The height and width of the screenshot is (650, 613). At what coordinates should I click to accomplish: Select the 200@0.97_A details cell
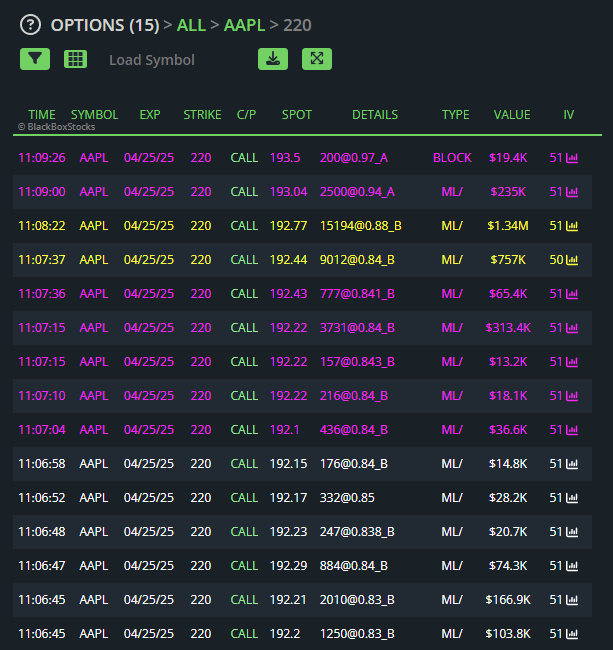(354, 158)
